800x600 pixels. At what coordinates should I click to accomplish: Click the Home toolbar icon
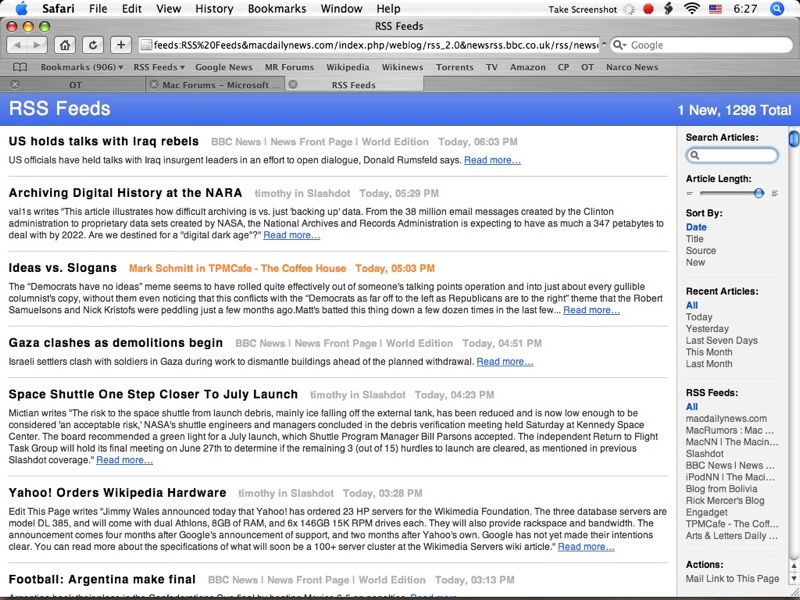[64, 45]
